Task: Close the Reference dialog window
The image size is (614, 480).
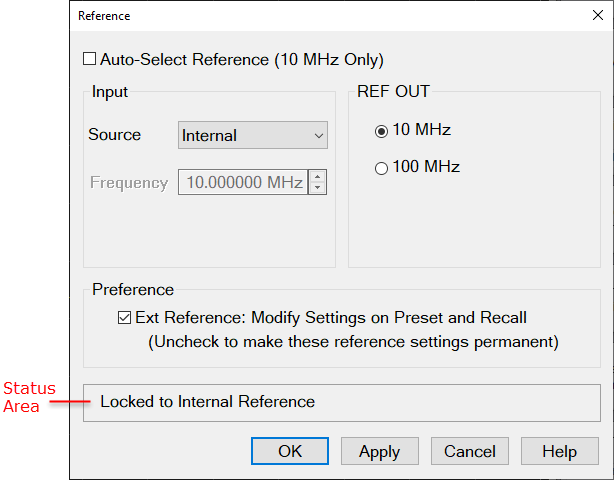Action: [597, 16]
